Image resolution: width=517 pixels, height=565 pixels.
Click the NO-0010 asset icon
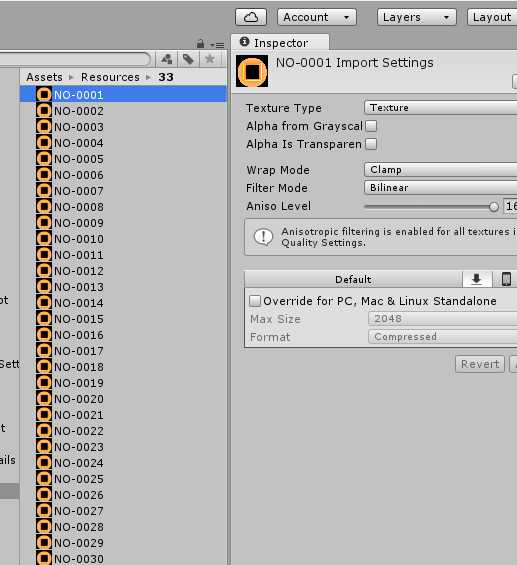(44, 239)
